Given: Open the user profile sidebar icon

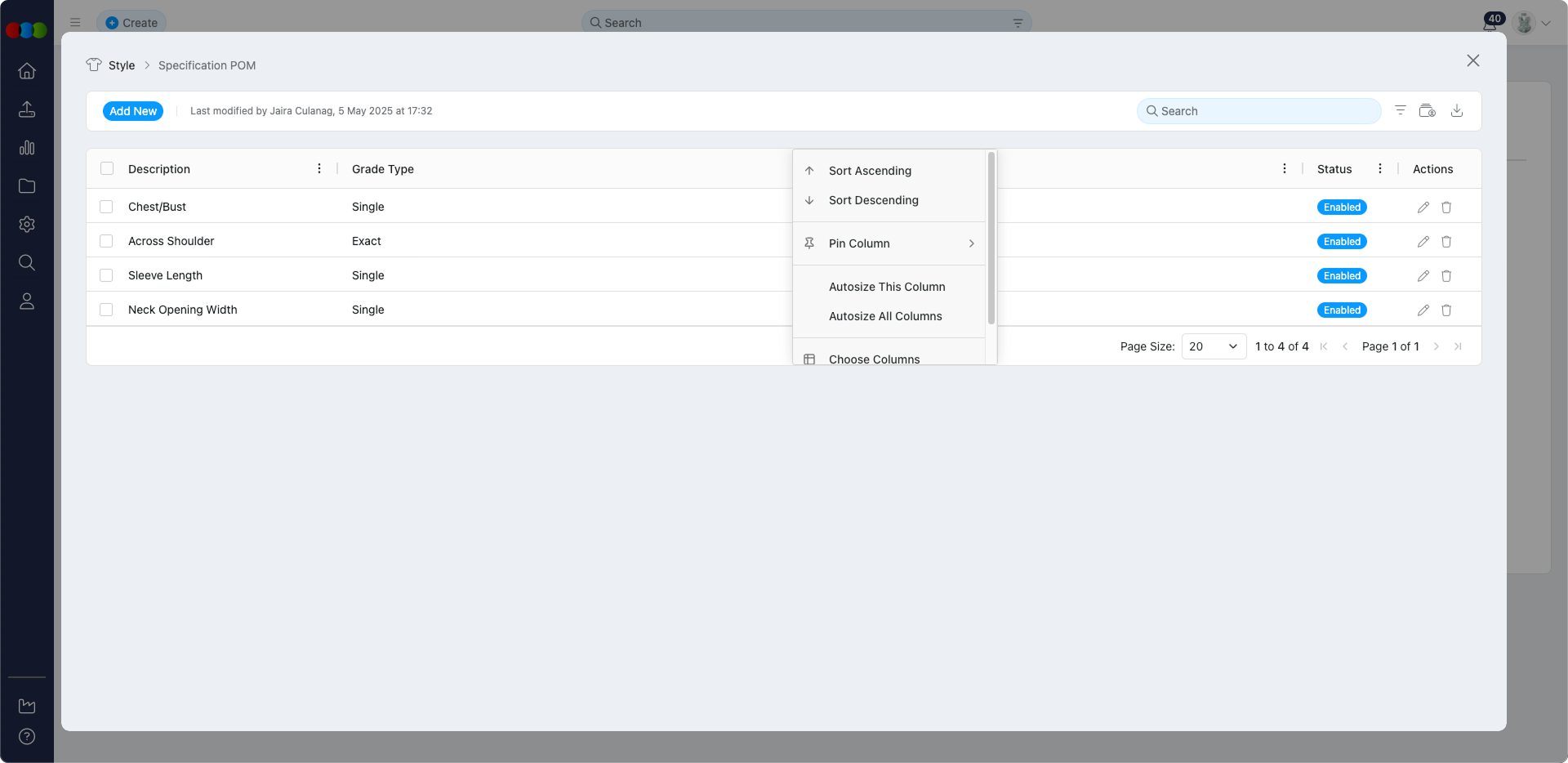Looking at the screenshot, I should [x=27, y=301].
